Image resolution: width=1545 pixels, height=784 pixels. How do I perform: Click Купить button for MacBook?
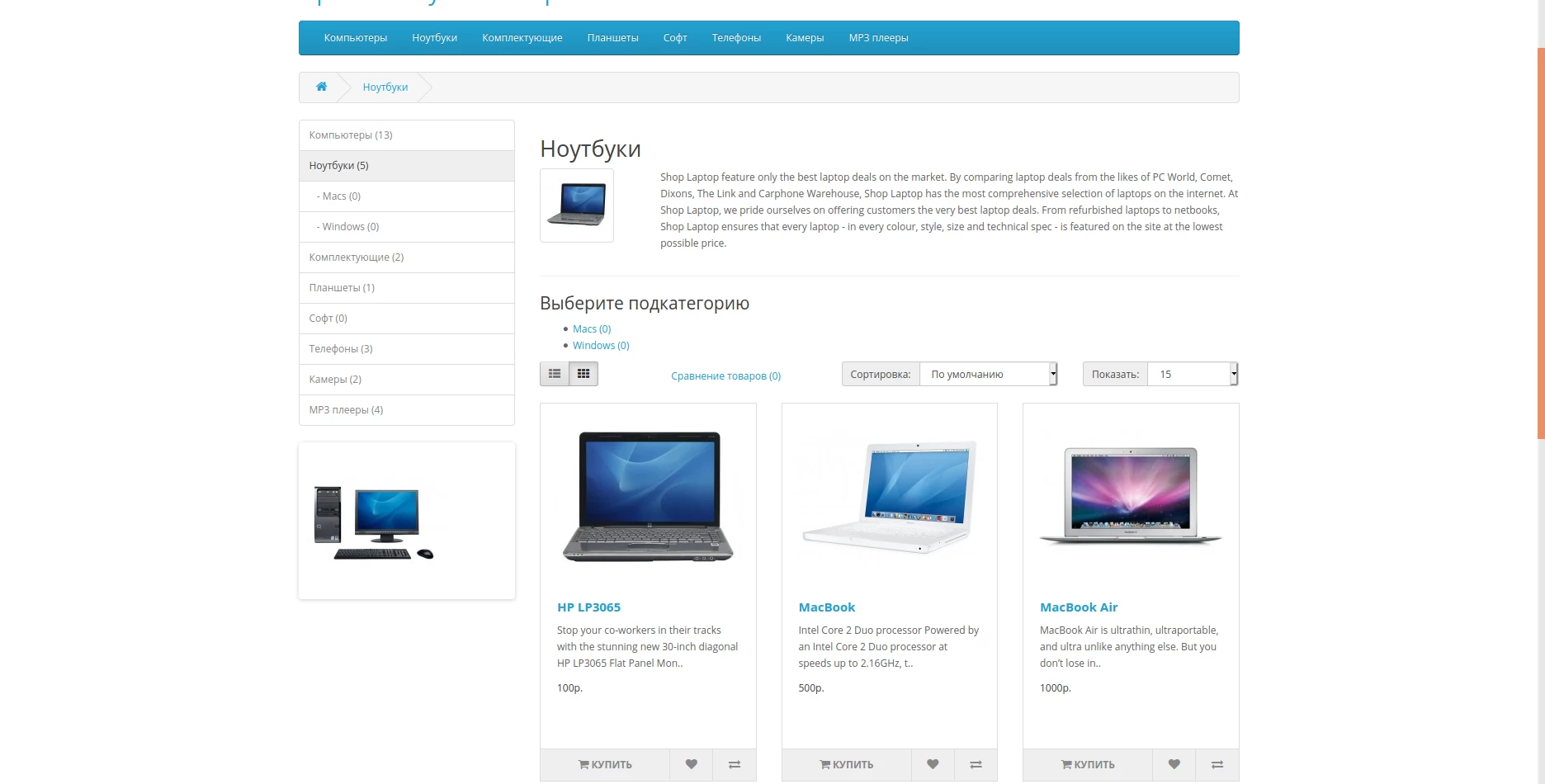847,764
